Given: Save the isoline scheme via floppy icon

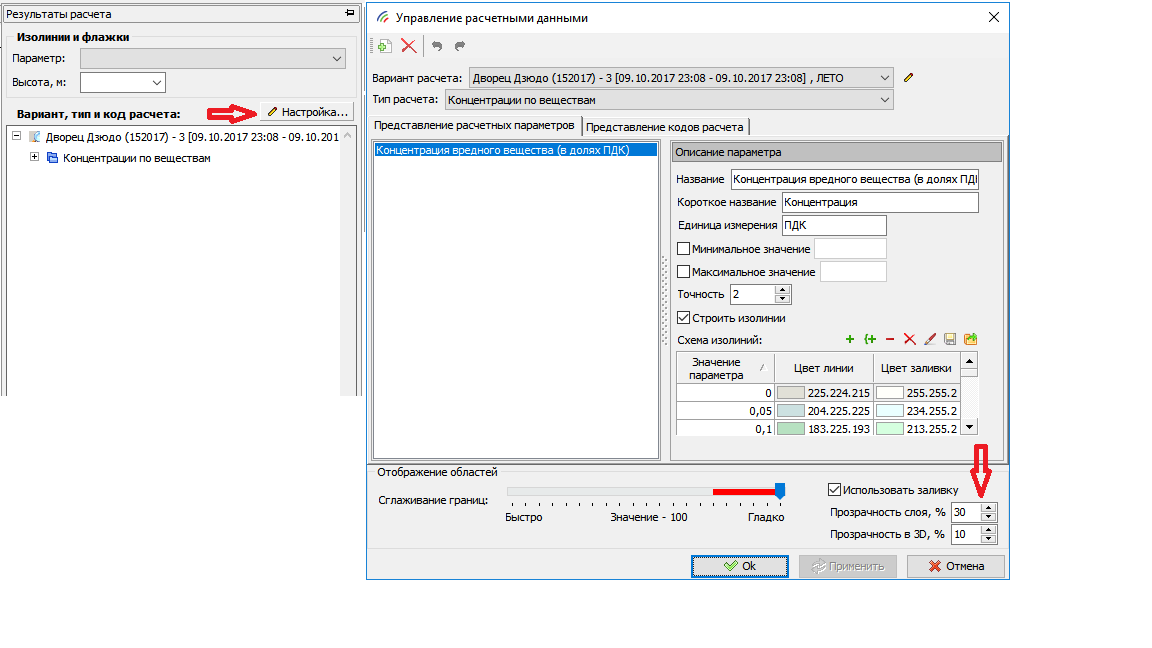Looking at the screenshot, I should tap(950, 340).
